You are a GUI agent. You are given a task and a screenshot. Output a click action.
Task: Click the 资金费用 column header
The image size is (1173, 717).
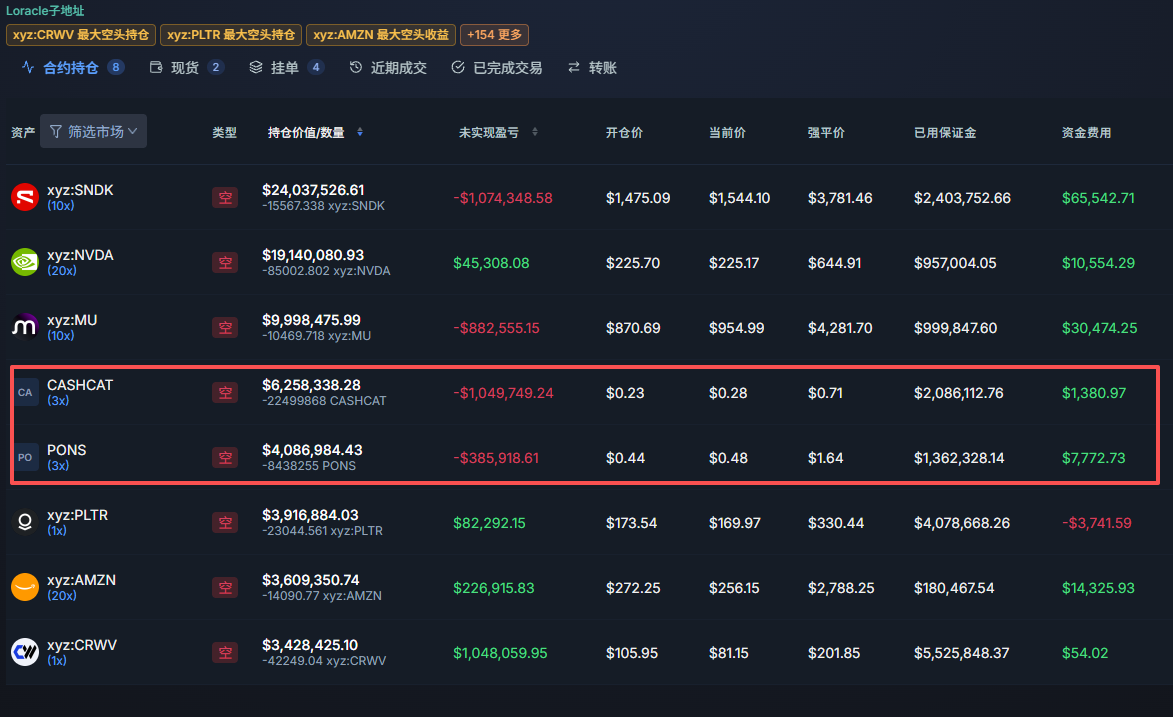tap(1086, 132)
